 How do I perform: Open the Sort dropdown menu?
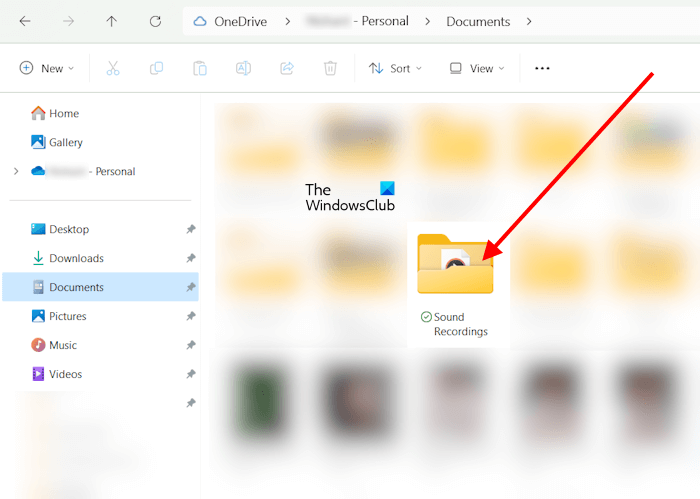click(x=395, y=68)
